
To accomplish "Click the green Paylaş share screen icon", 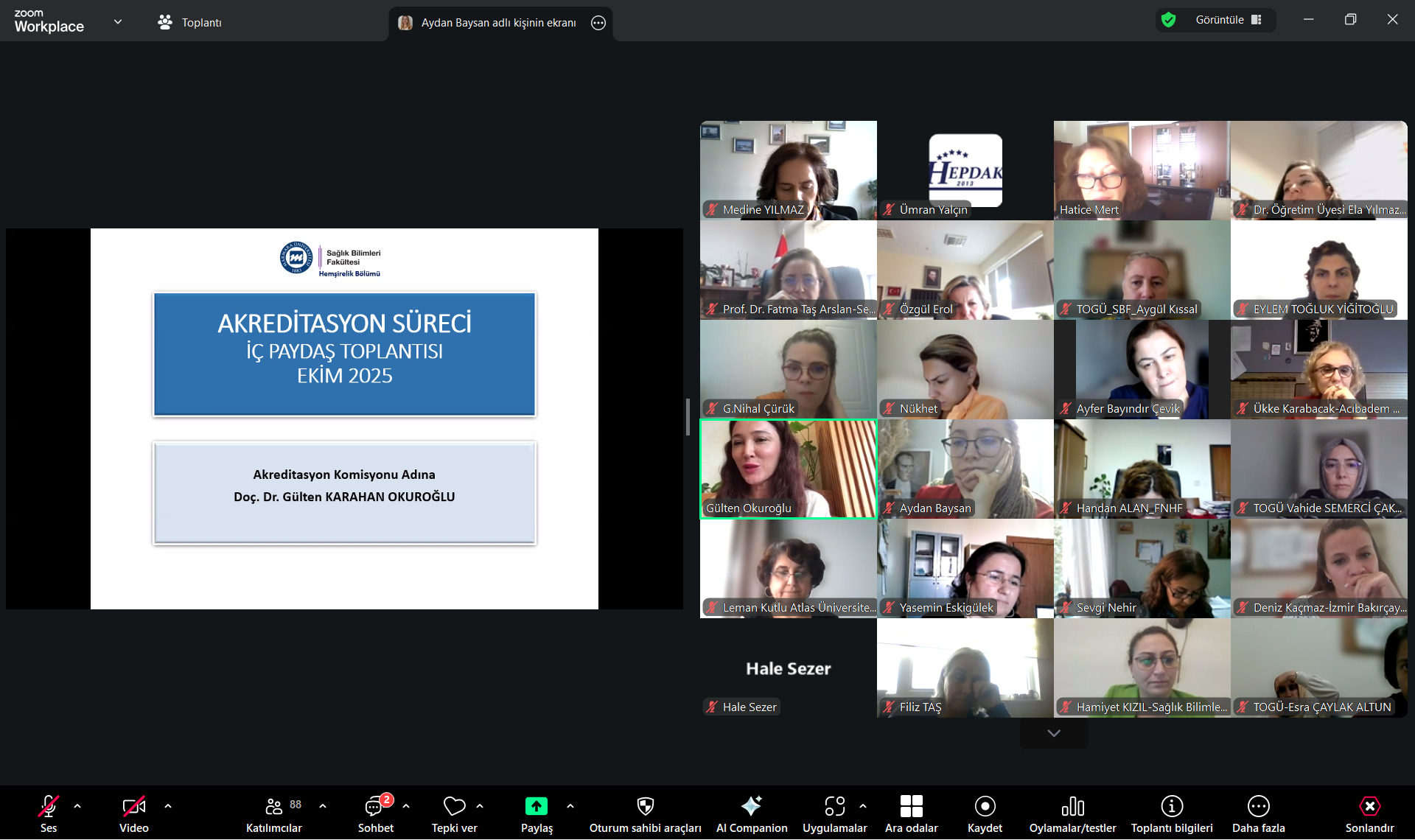I will point(537,806).
